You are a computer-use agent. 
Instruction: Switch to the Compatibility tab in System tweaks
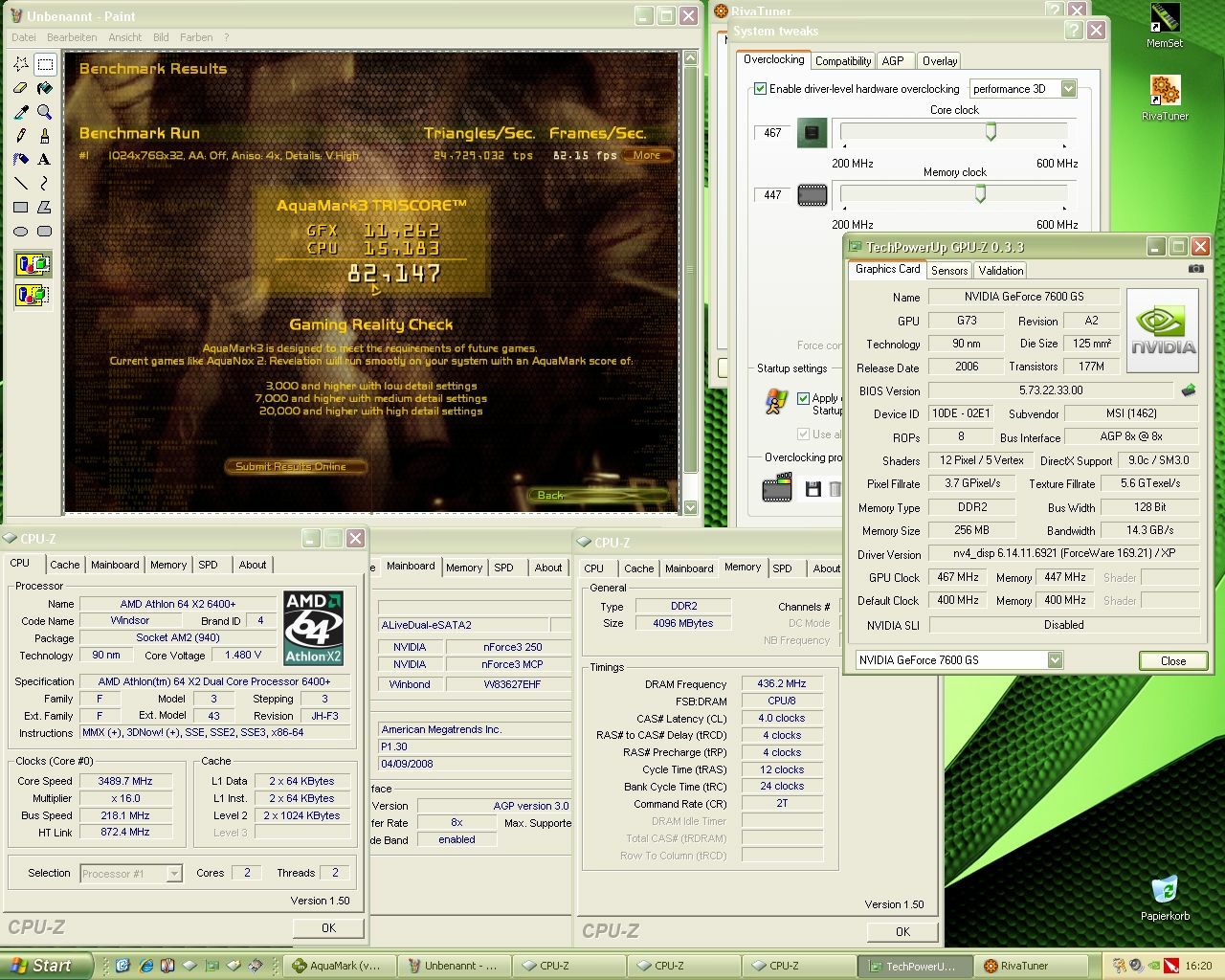[x=843, y=61]
